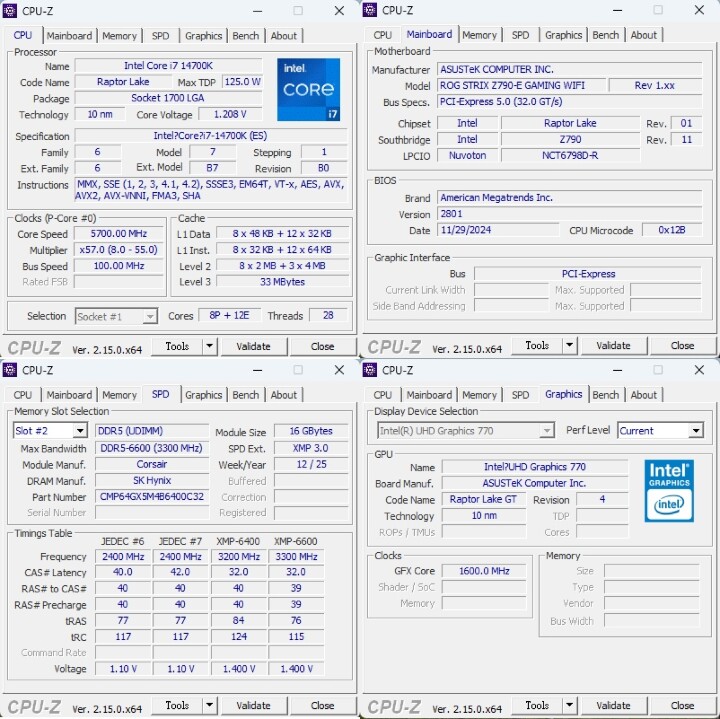Click the Part Number CMP64GX5M4B6400C32 field
This screenshot has height=719, width=720.
152,497
